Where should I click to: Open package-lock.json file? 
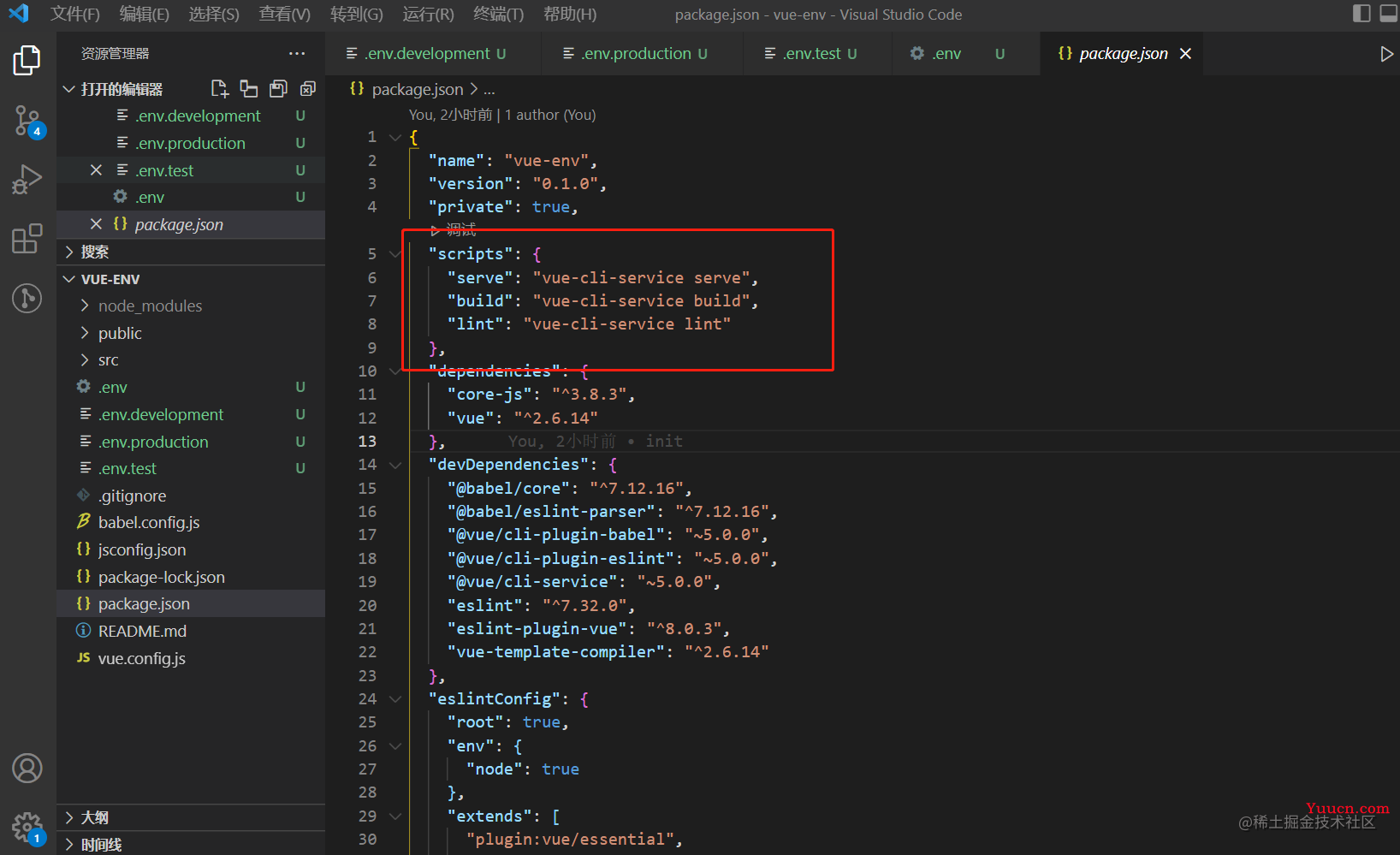tap(191, 577)
